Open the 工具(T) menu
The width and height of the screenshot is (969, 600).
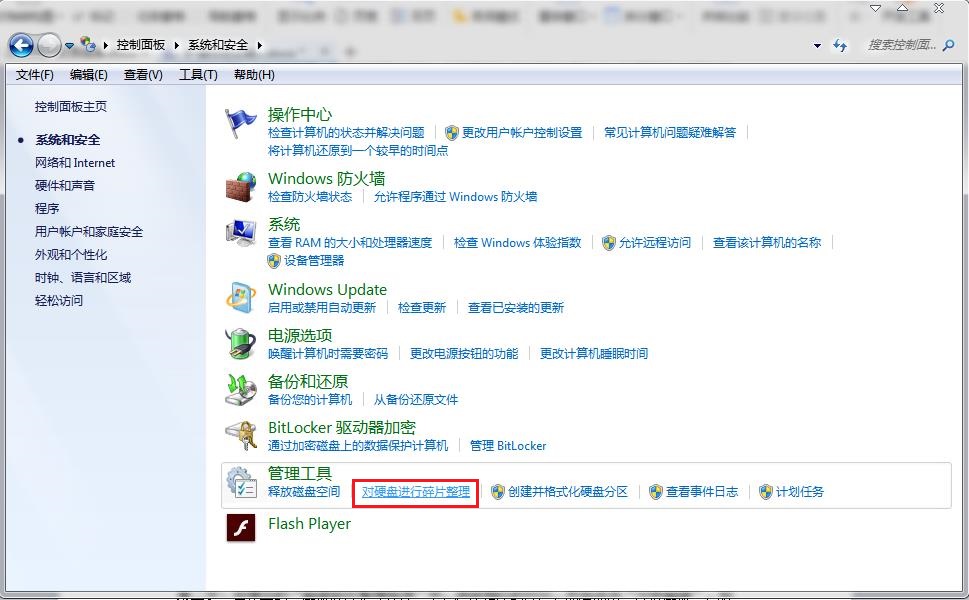pyautogui.click(x=198, y=75)
